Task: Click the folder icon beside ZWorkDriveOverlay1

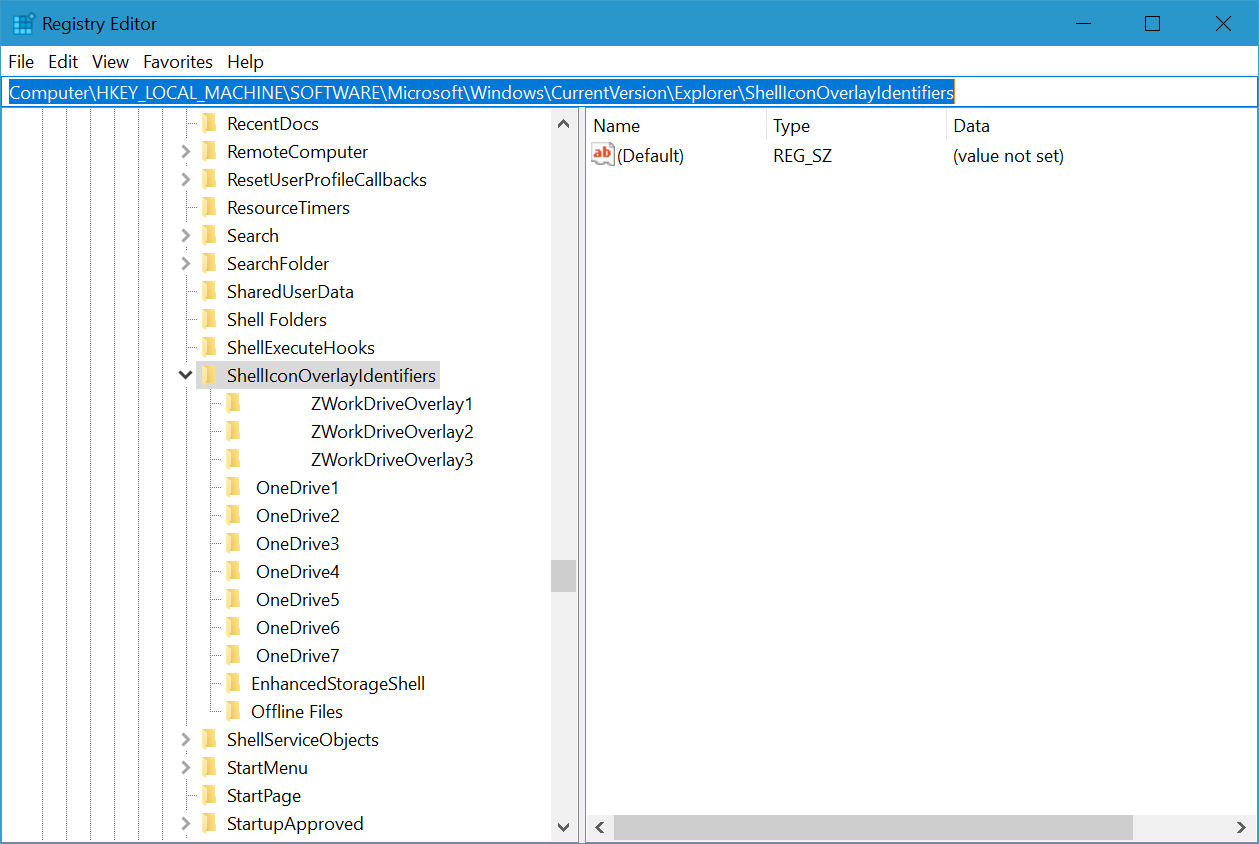Action: 233,403
